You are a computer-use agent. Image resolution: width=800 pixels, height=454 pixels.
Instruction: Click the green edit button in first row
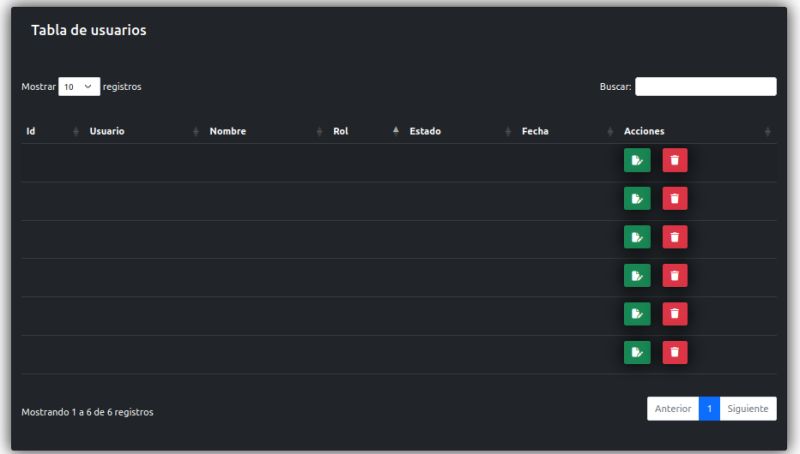pyautogui.click(x=637, y=160)
